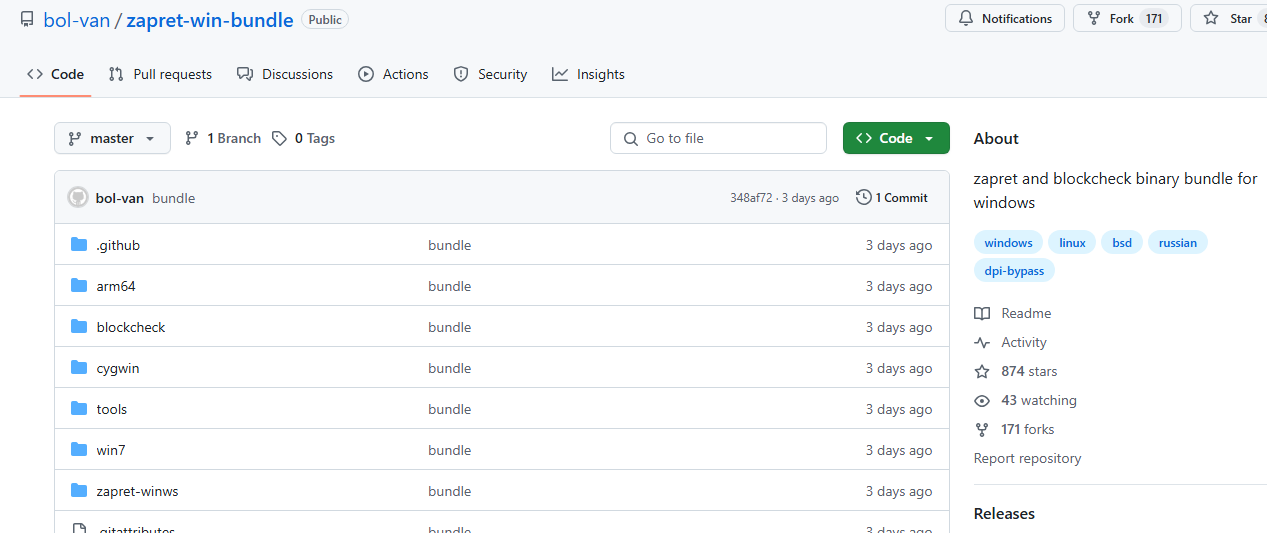This screenshot has height=533, width=1267.
Task: Open the .github folder
Action: [118, 245]
